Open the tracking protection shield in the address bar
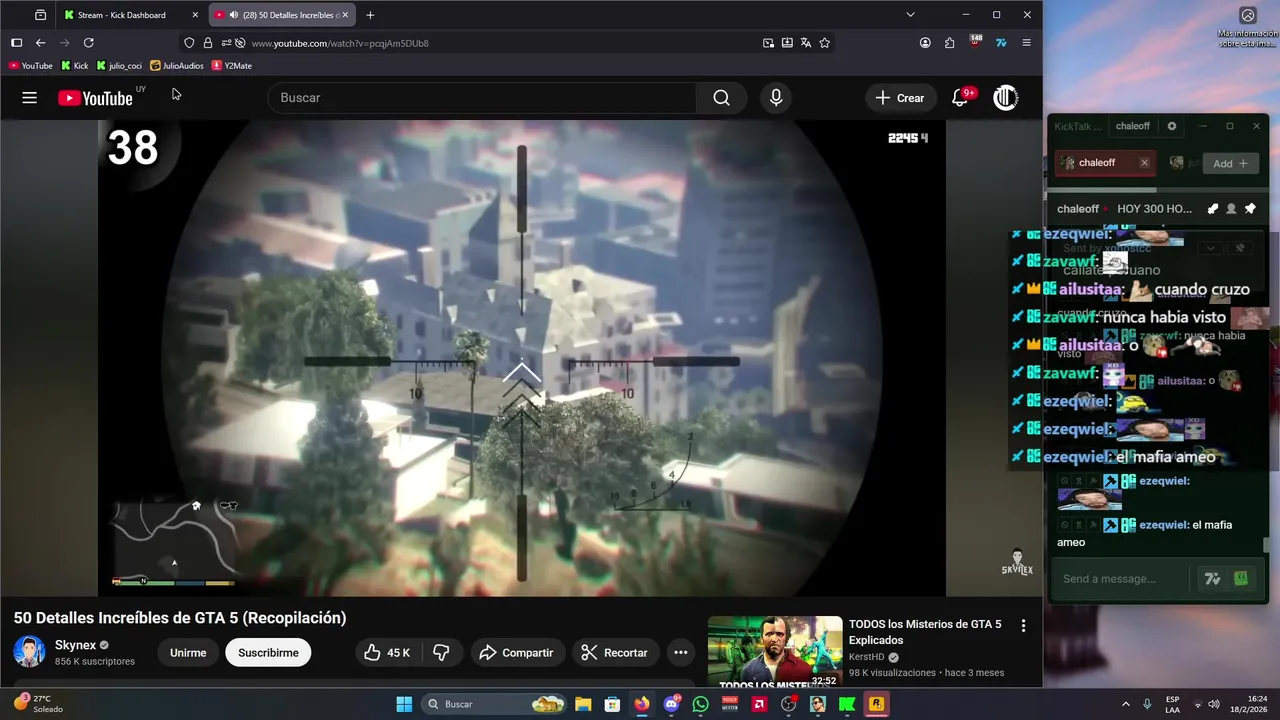 pos(189,43)
